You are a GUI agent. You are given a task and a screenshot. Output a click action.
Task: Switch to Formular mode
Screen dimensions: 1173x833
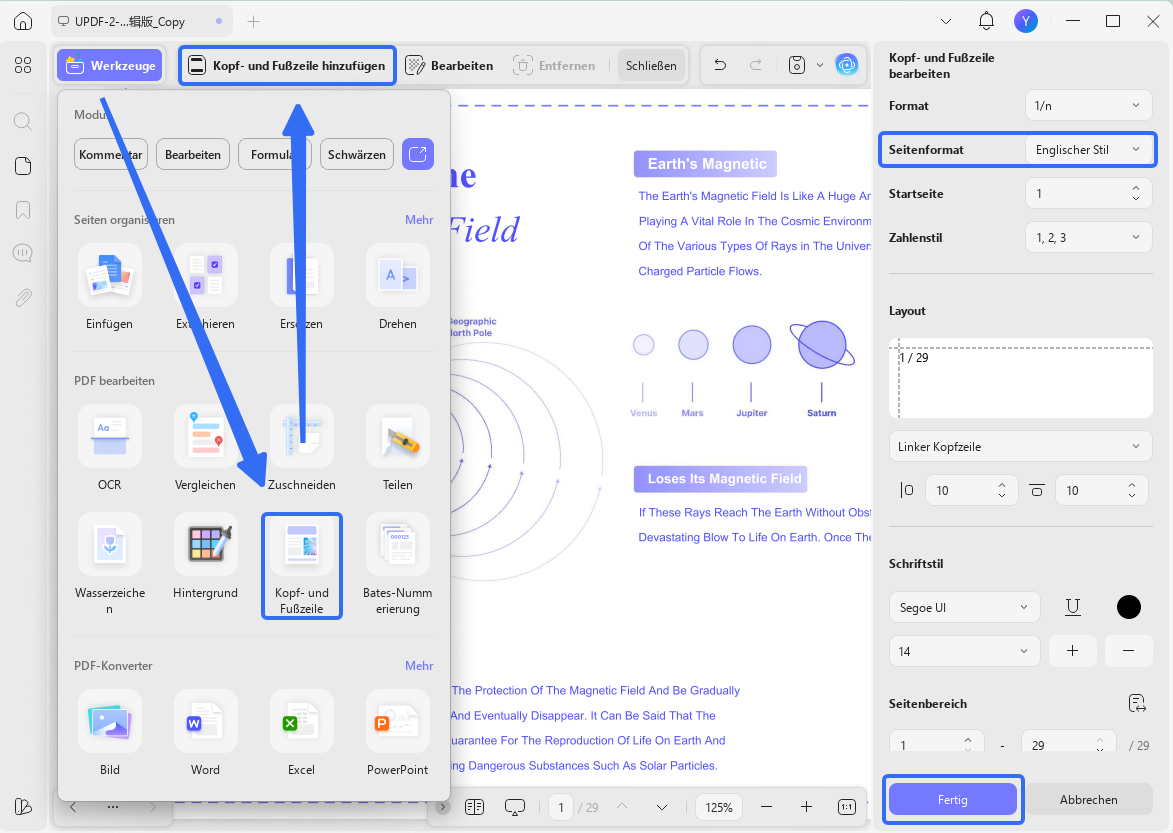[x=275, y=154]
